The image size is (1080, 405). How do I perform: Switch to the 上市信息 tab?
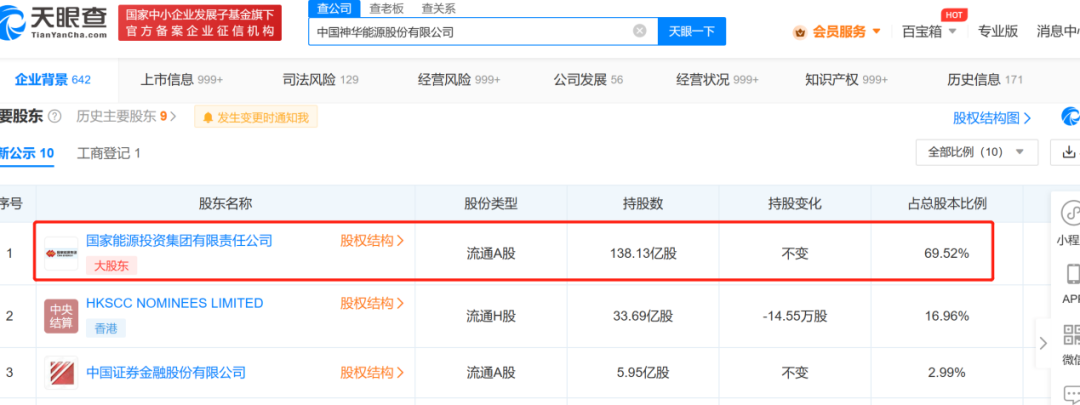(x=181, y=80)
